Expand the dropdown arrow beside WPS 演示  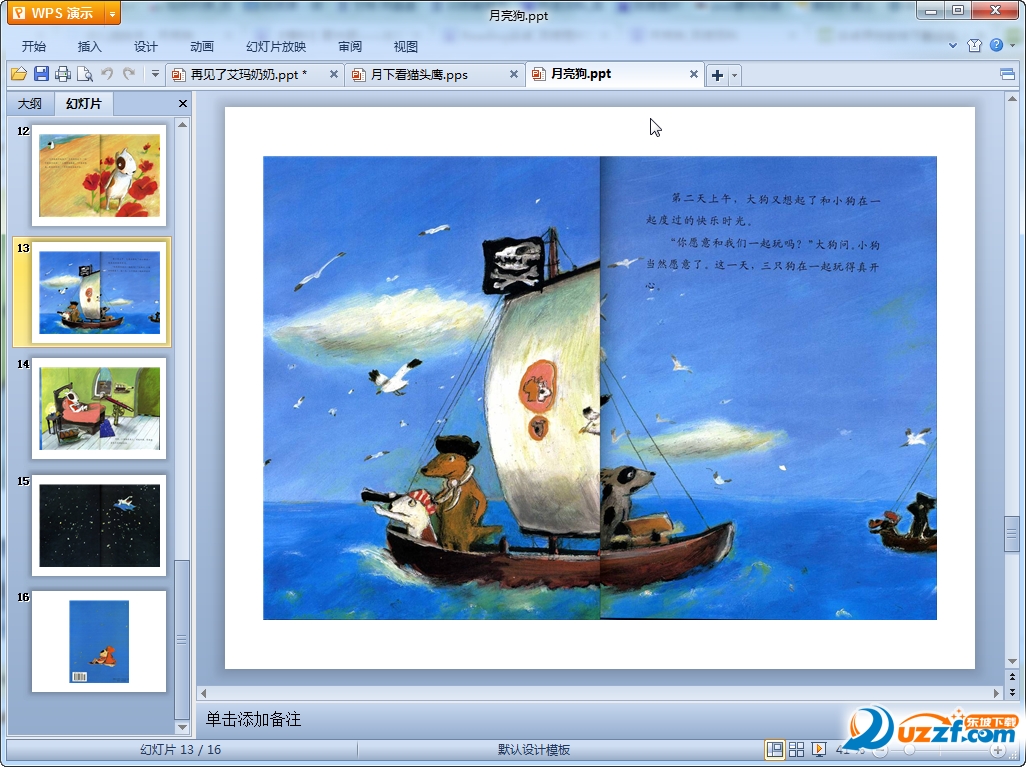point(113,13)
